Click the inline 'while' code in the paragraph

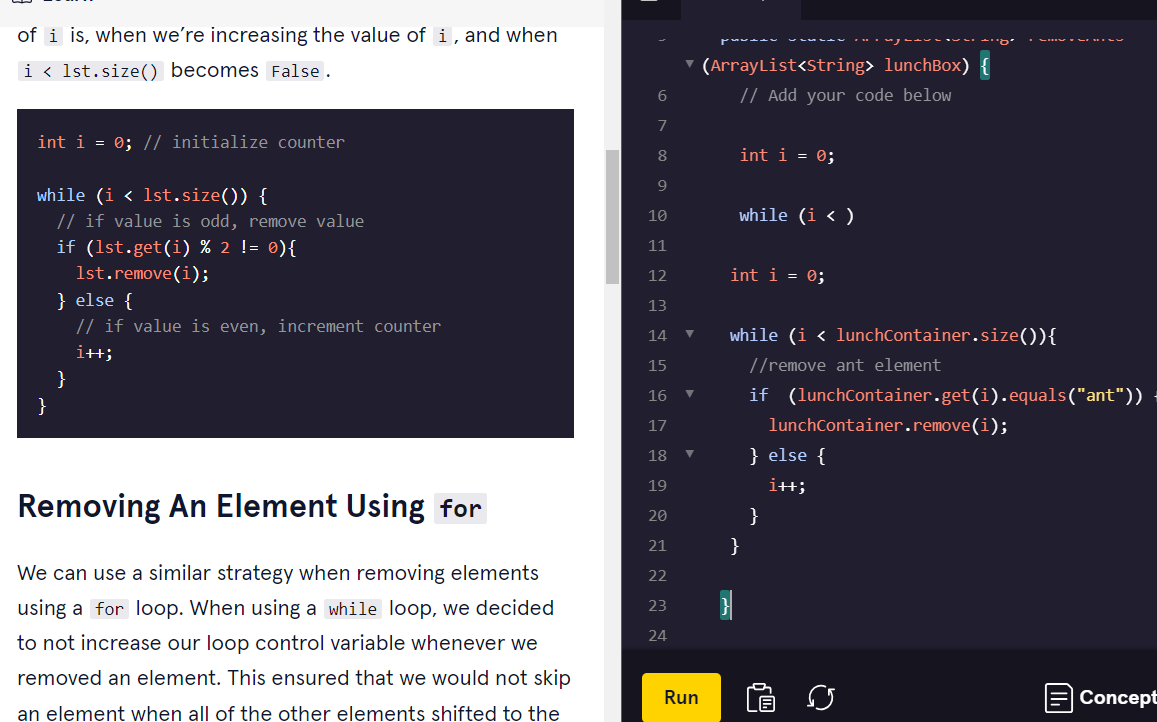point(353,608)
